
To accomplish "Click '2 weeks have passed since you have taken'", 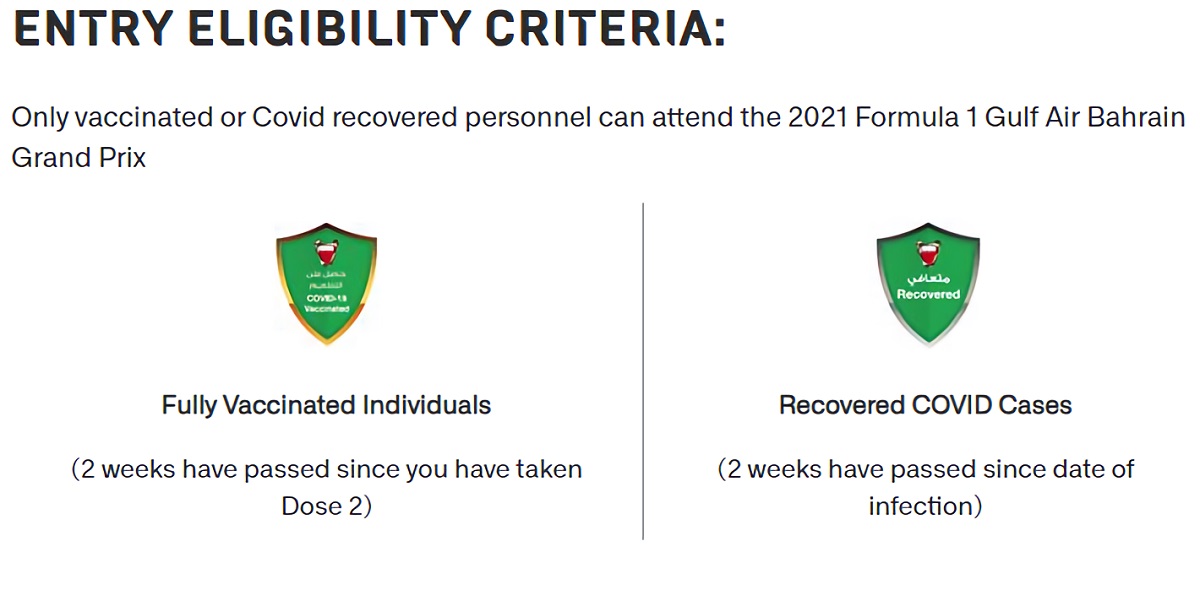I will click(x=326, y=469).
